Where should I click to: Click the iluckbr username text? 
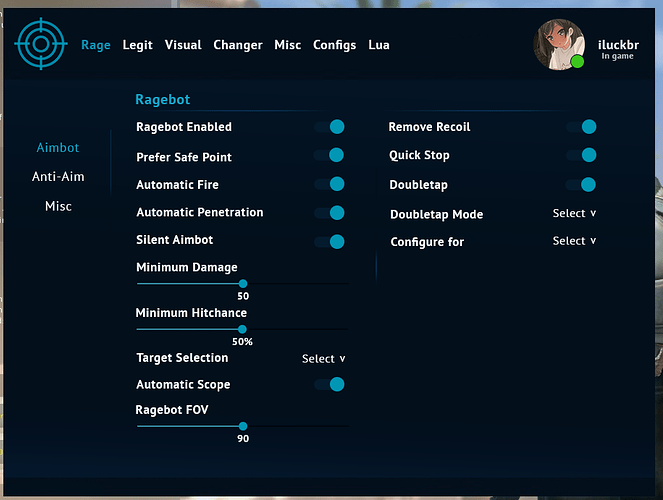click(618, 45)
